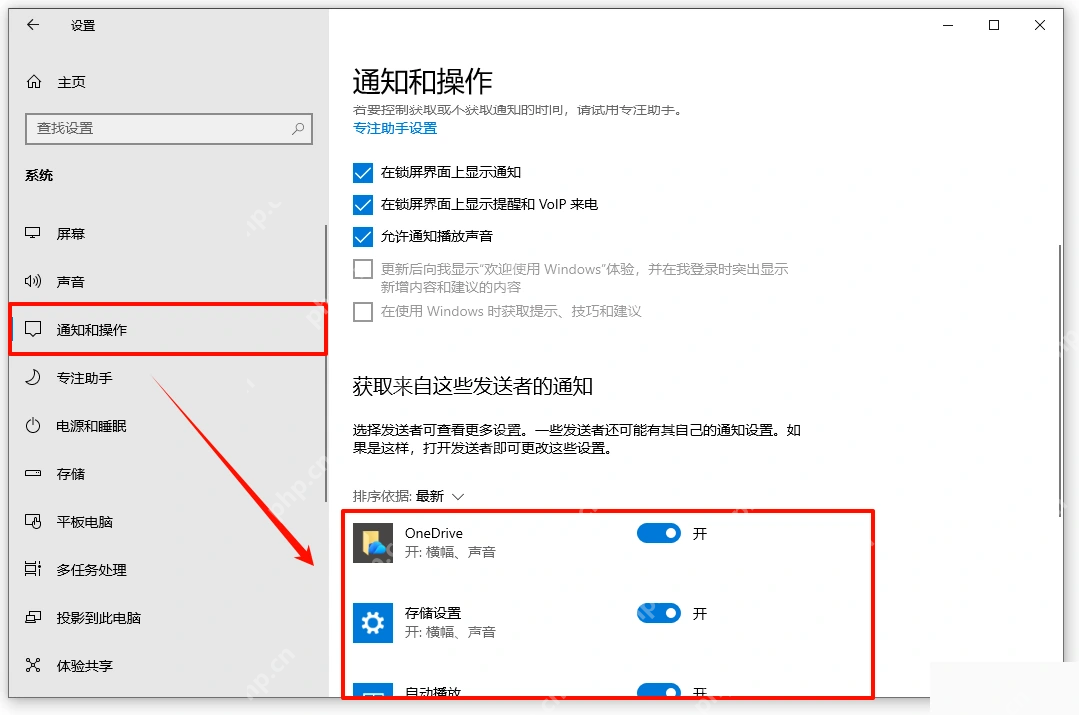The image size is (1079, 715).
Task: Open 主页 in sidebar
Action: point(71,82)
